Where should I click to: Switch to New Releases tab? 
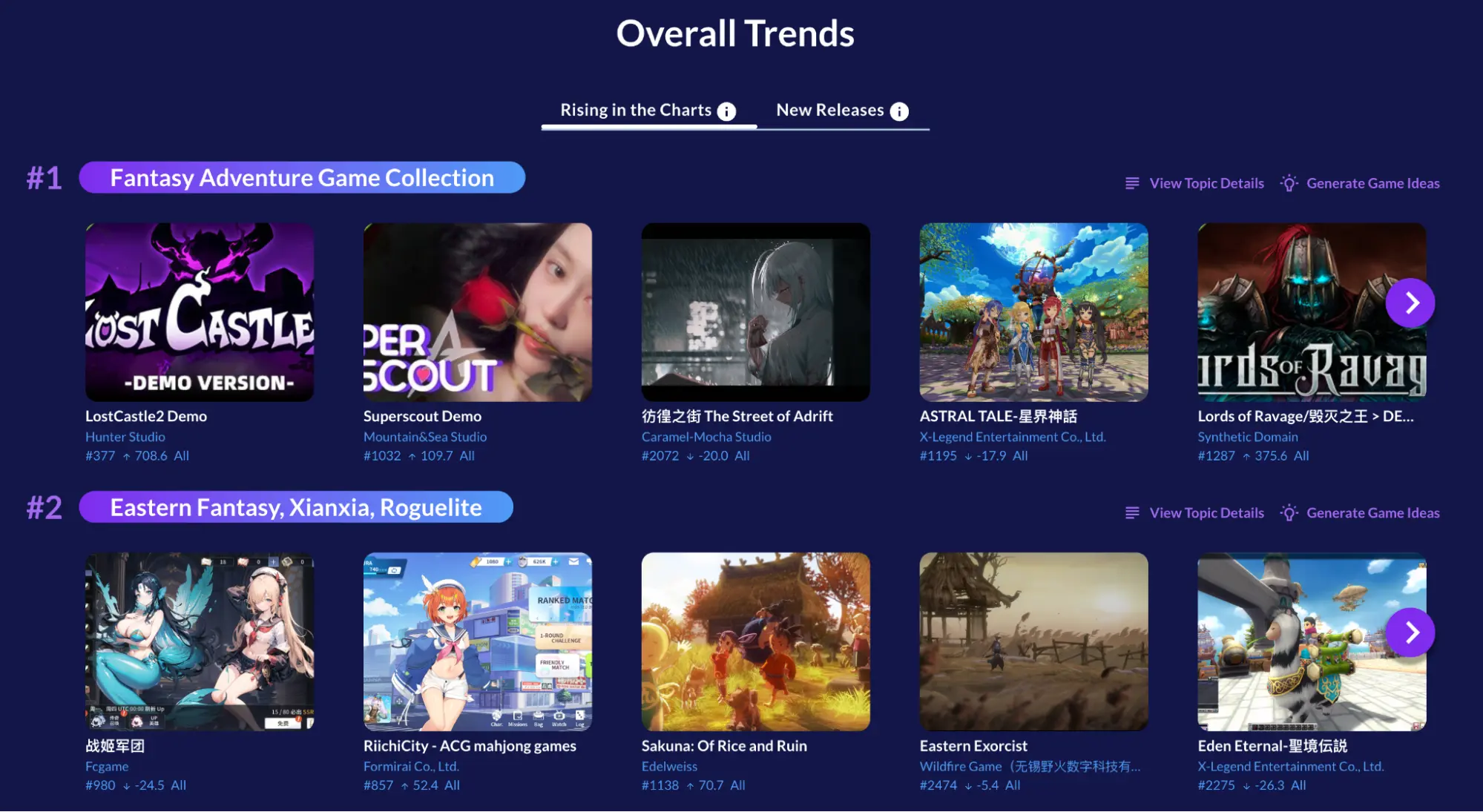[x=843, y=110]
